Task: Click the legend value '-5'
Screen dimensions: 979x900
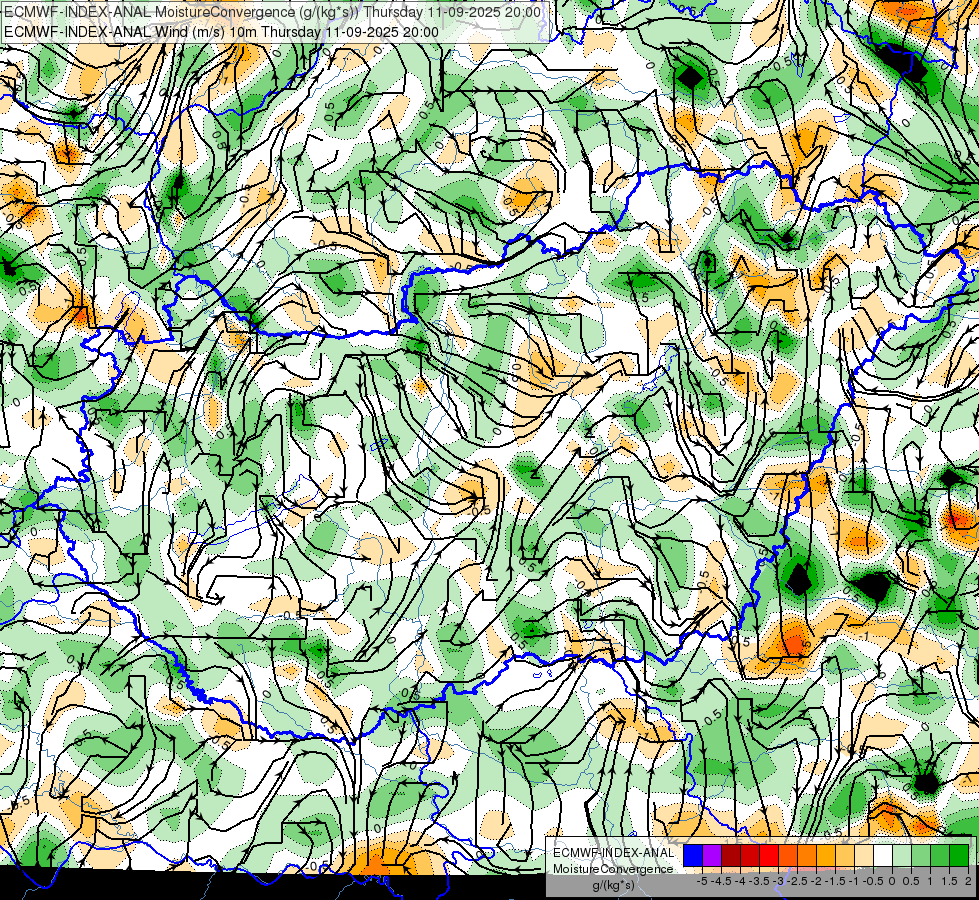Action: click(702, 881)
